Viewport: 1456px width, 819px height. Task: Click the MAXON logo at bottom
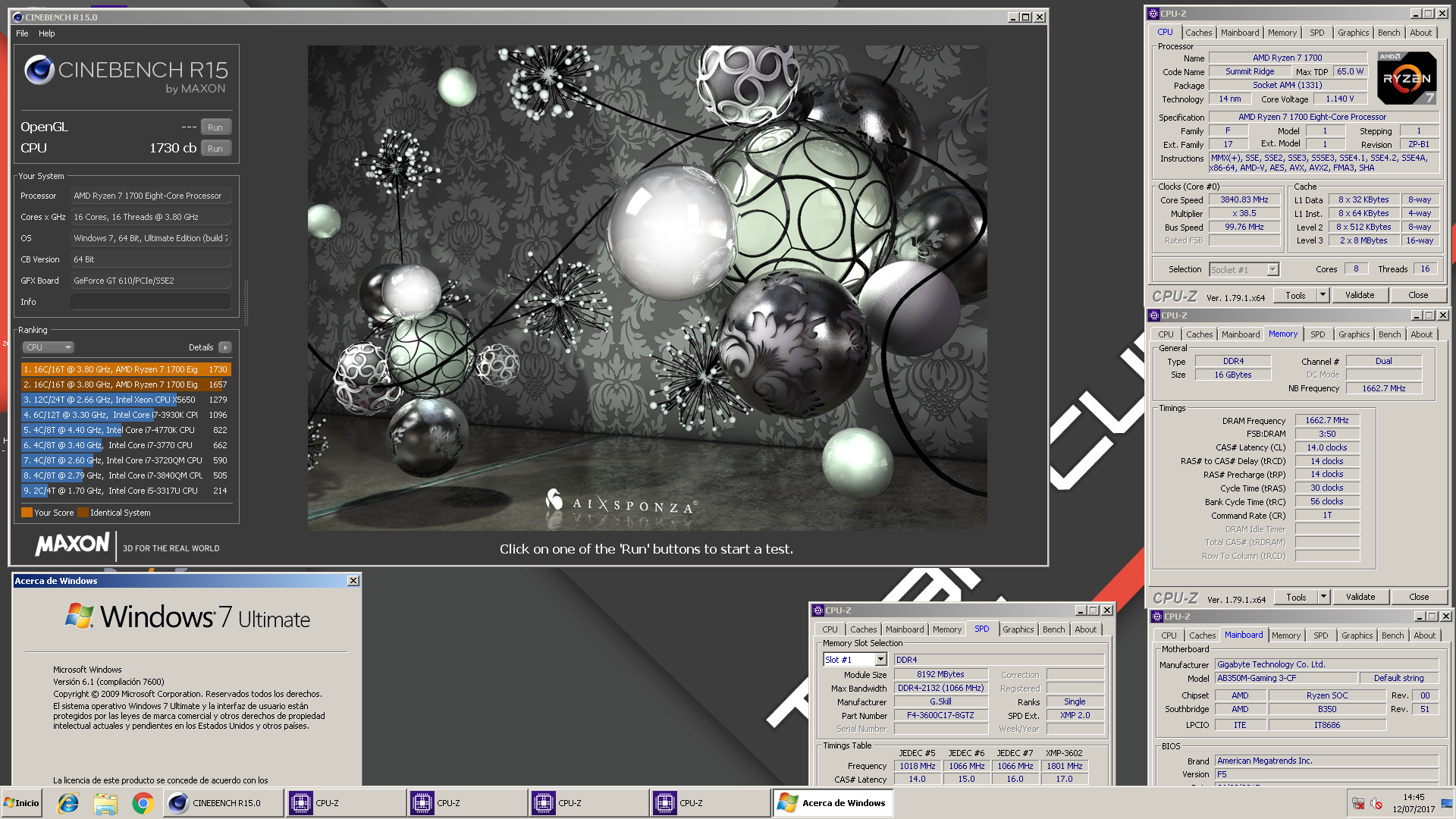pyautogui.click(x=72, y=544)
